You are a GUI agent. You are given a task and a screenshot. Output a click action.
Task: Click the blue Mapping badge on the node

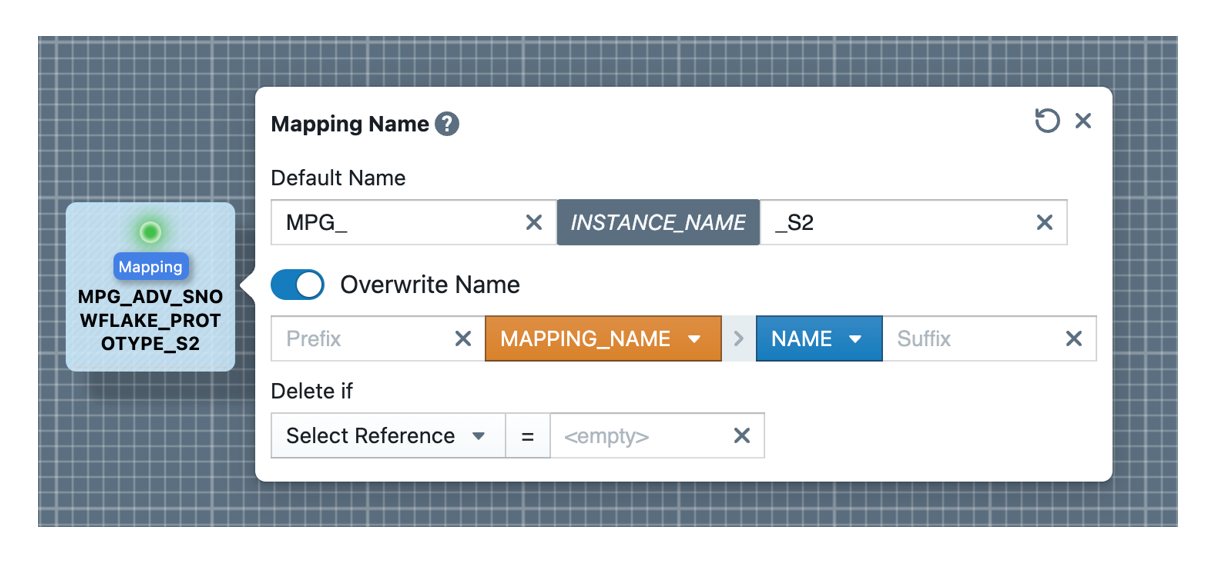pyautogui.click(x=150, y=267)
